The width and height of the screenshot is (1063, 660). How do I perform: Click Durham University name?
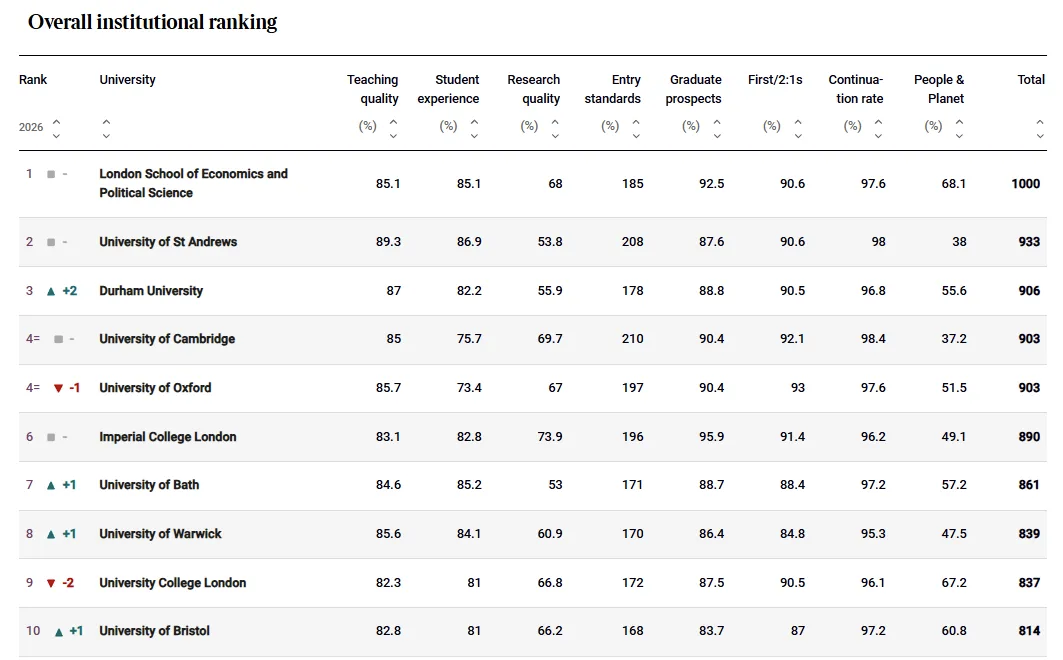(151, 291)
